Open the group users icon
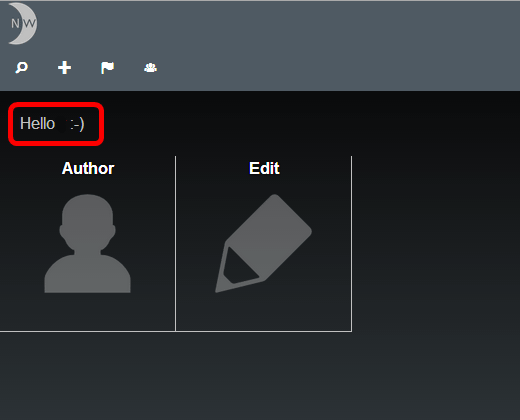 tap(150, 68)
